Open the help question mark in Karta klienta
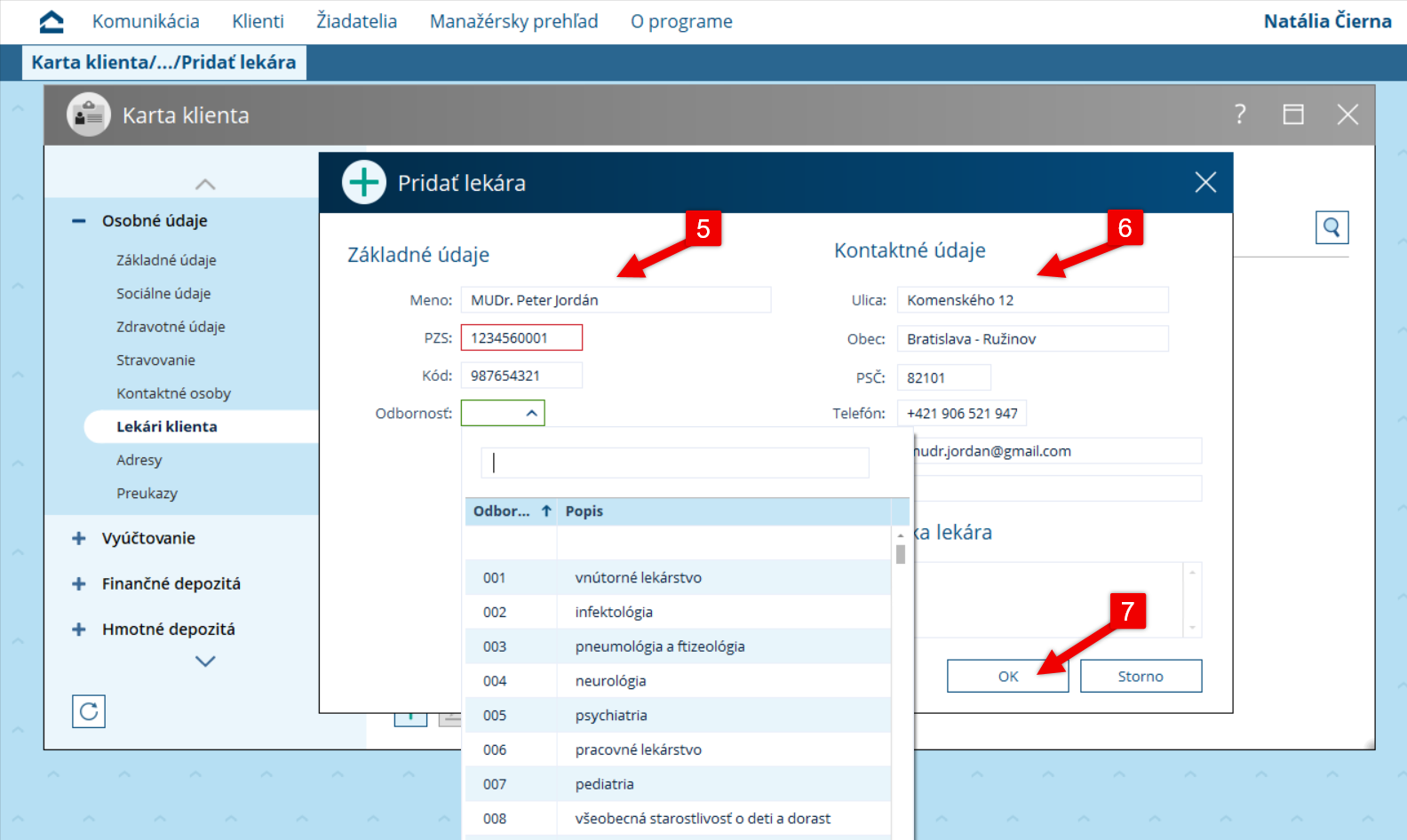Image resolution: width=1407 pixels, height=840 pixels. [x=1240, y=115]
